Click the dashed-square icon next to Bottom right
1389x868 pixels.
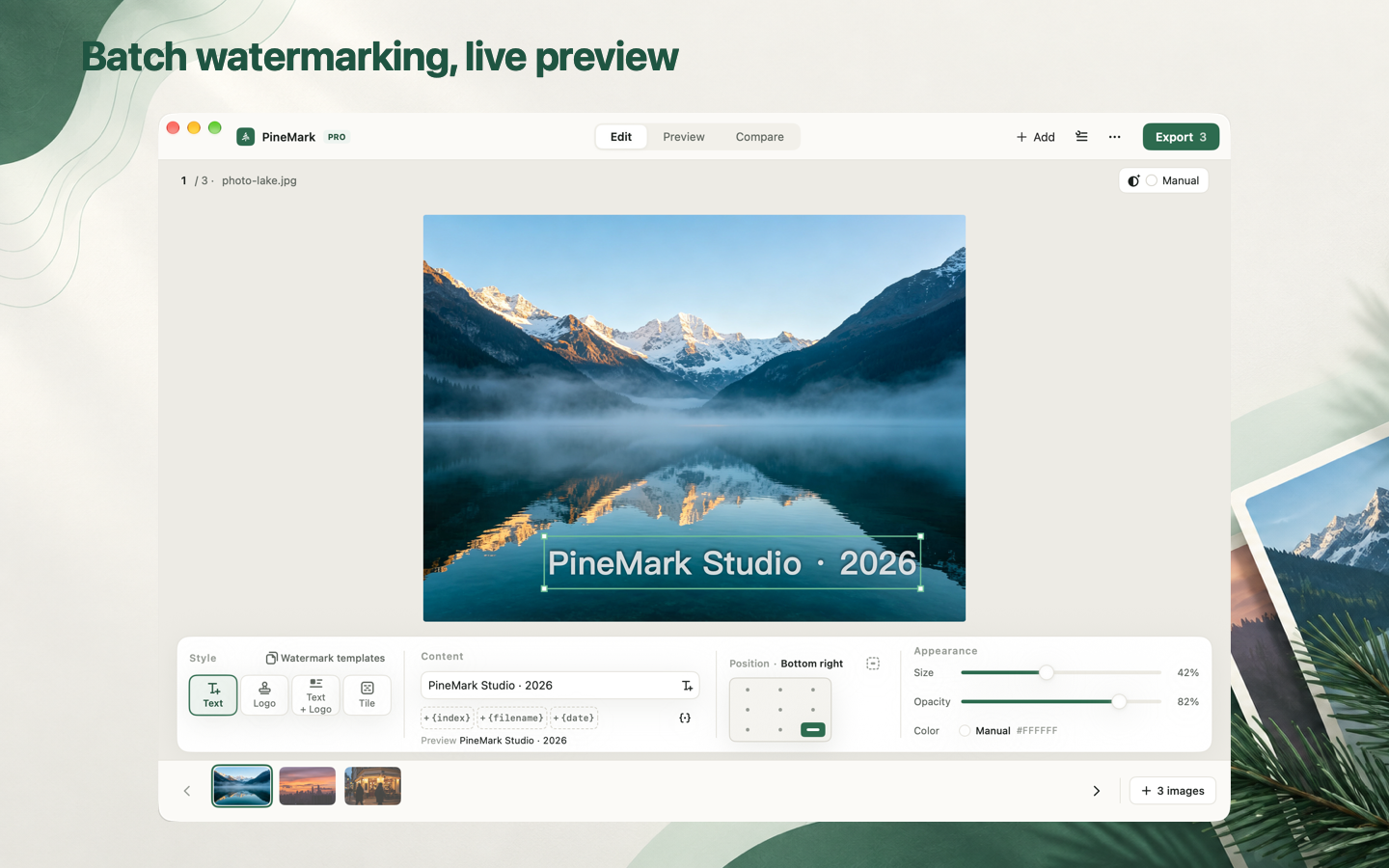873,664
